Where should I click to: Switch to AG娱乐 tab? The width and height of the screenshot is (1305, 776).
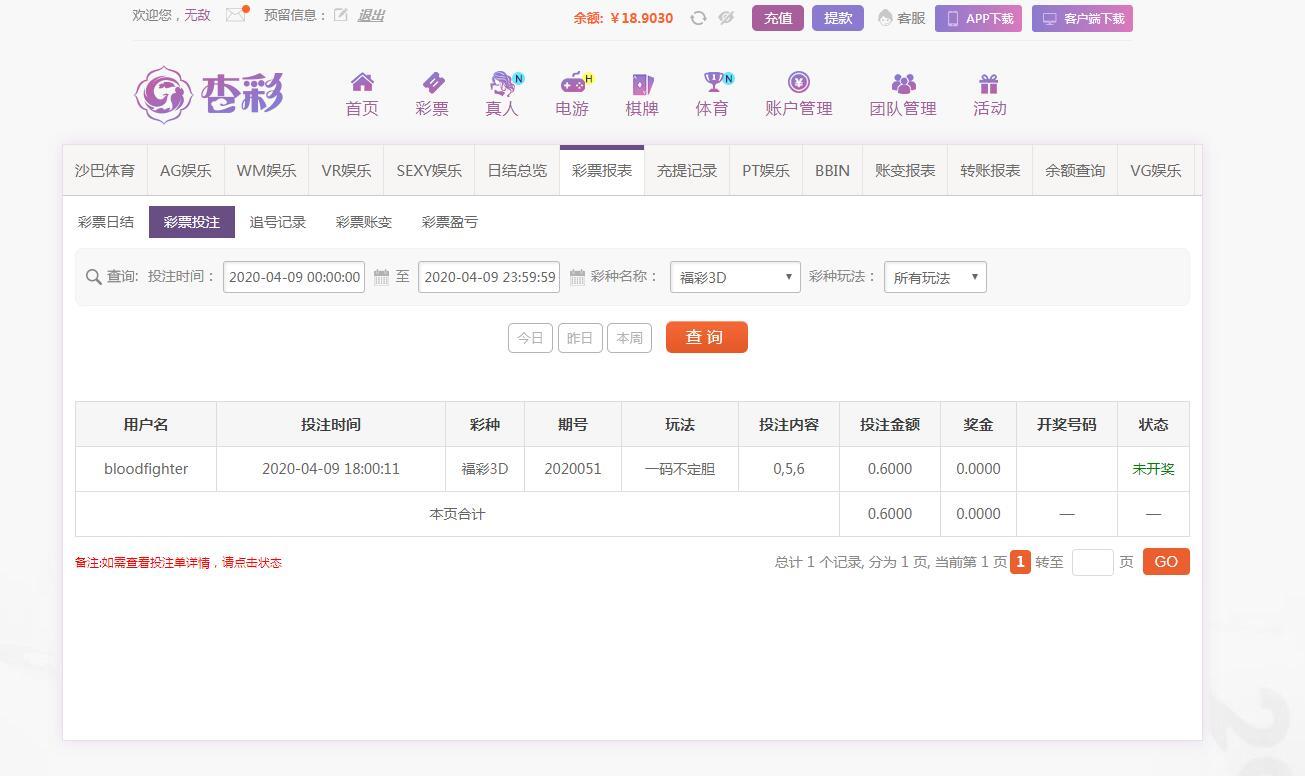(x=186, y=170)
